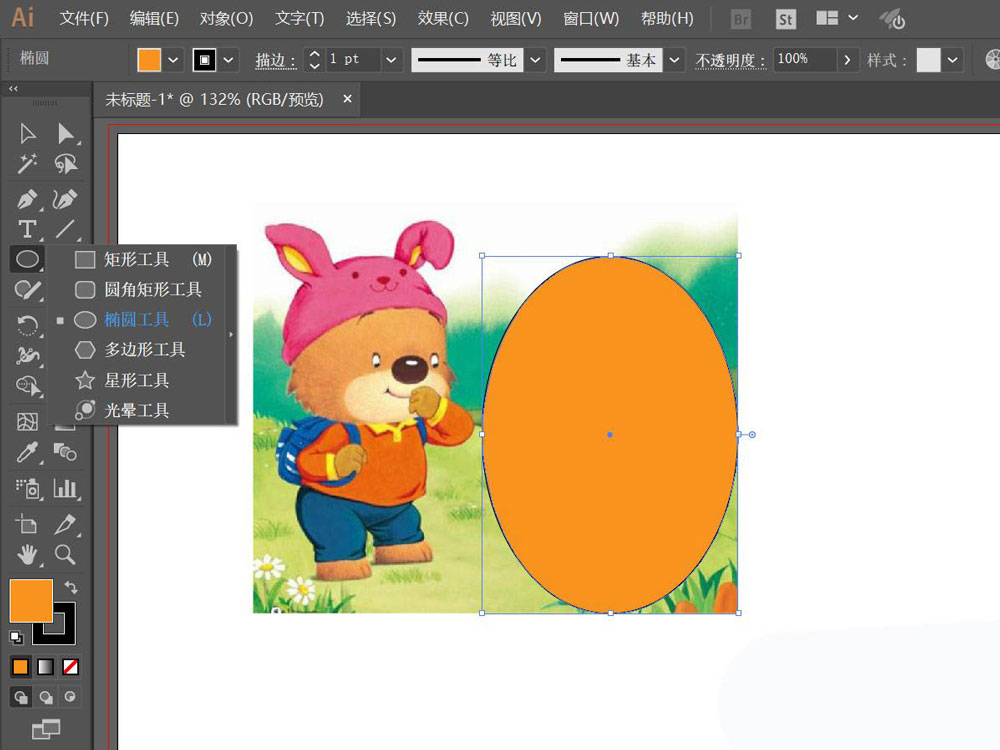
Task: Set paint mode to None
Action: 70,667
